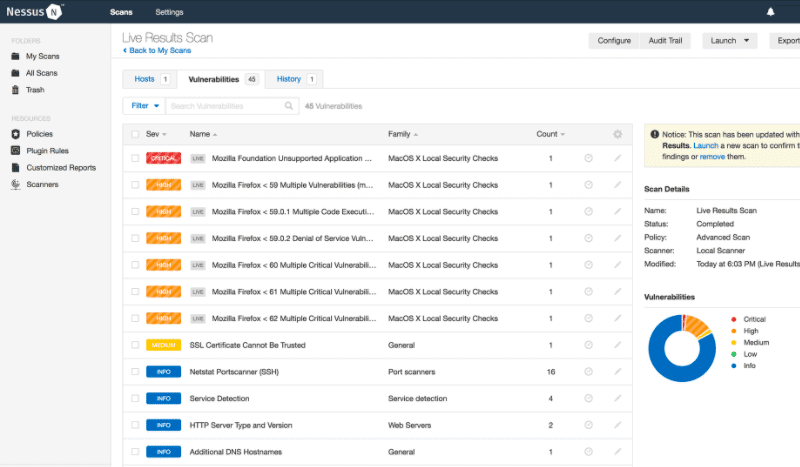Image resolution: width=800 pixels, height=467 pixels.
Task: Click the Plugin Rules icon
Action: 15,151
